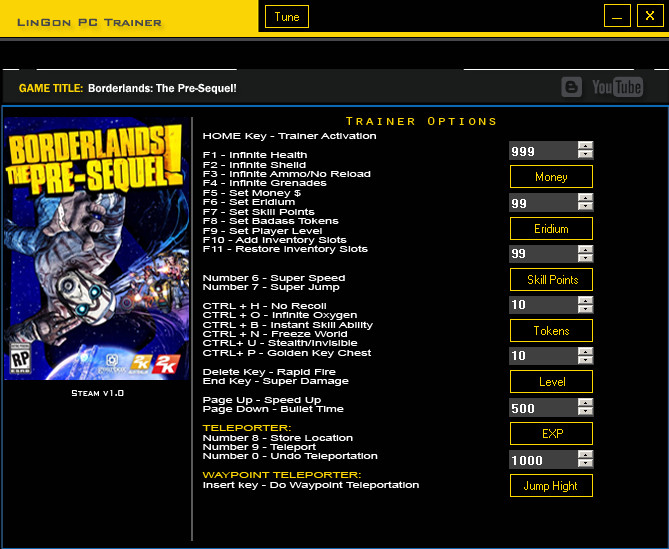Increase the money value 999 with up arrow
The height and width of the screenshot is (549, 669).
(585, 145)
